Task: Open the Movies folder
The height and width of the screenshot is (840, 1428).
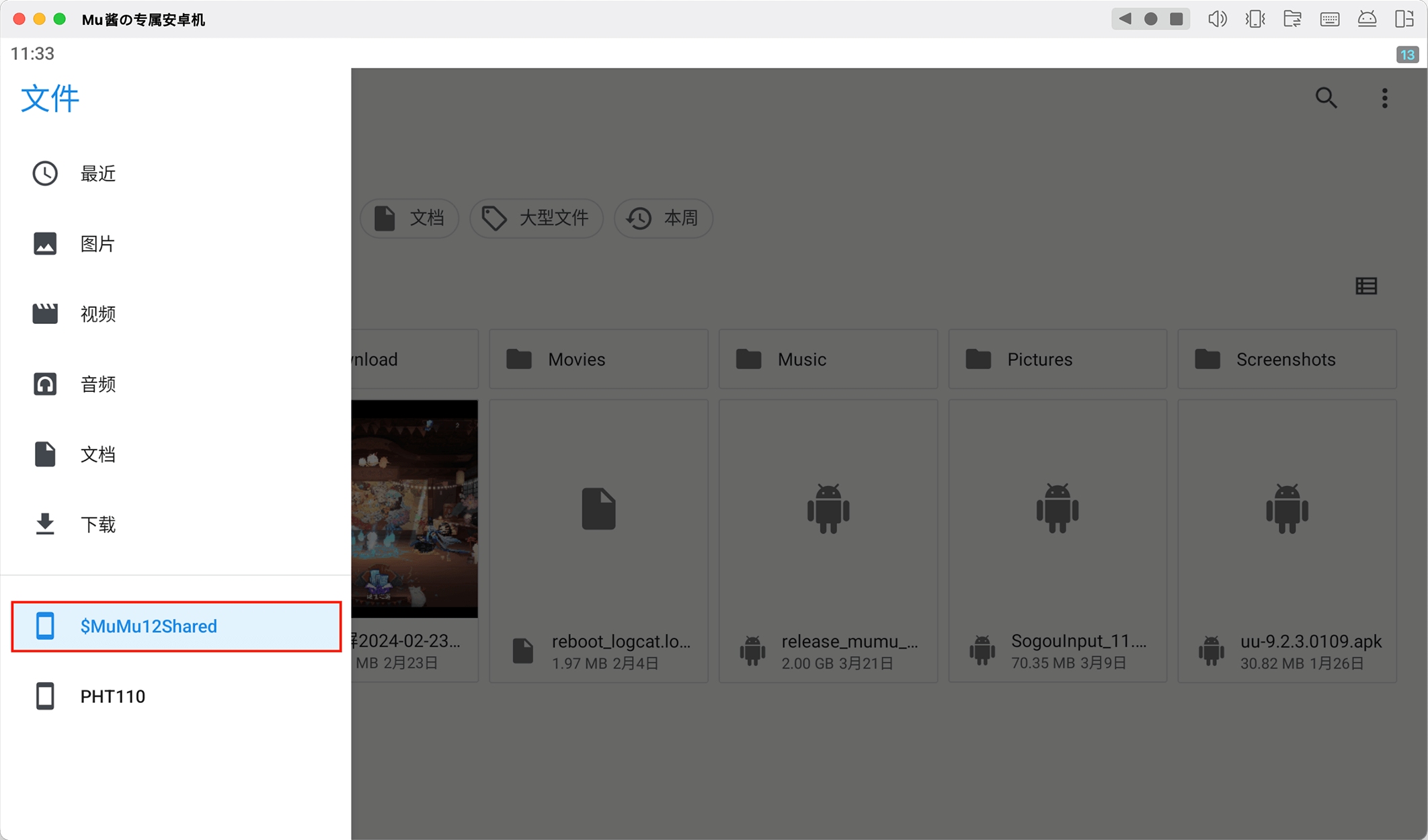Action: pyautogui.click(x=598, y=360)
